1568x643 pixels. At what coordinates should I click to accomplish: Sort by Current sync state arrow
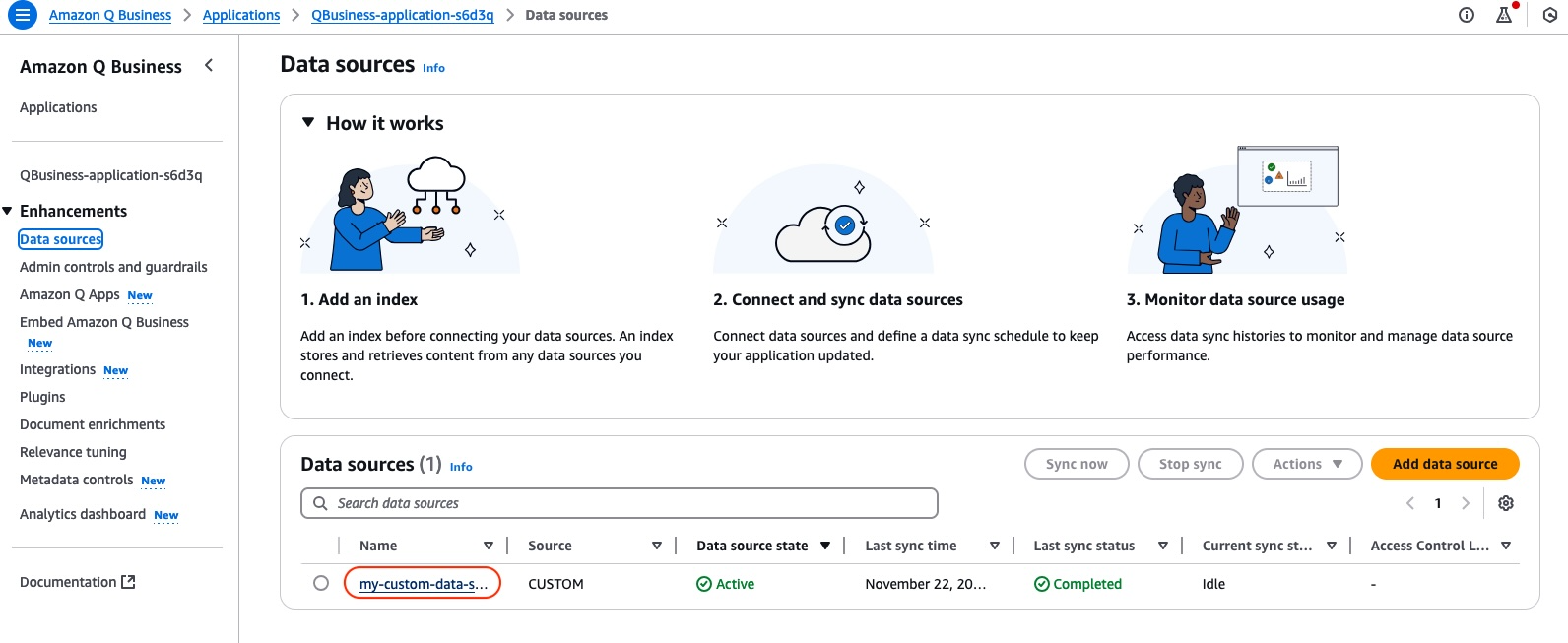tap(1332, 546)
